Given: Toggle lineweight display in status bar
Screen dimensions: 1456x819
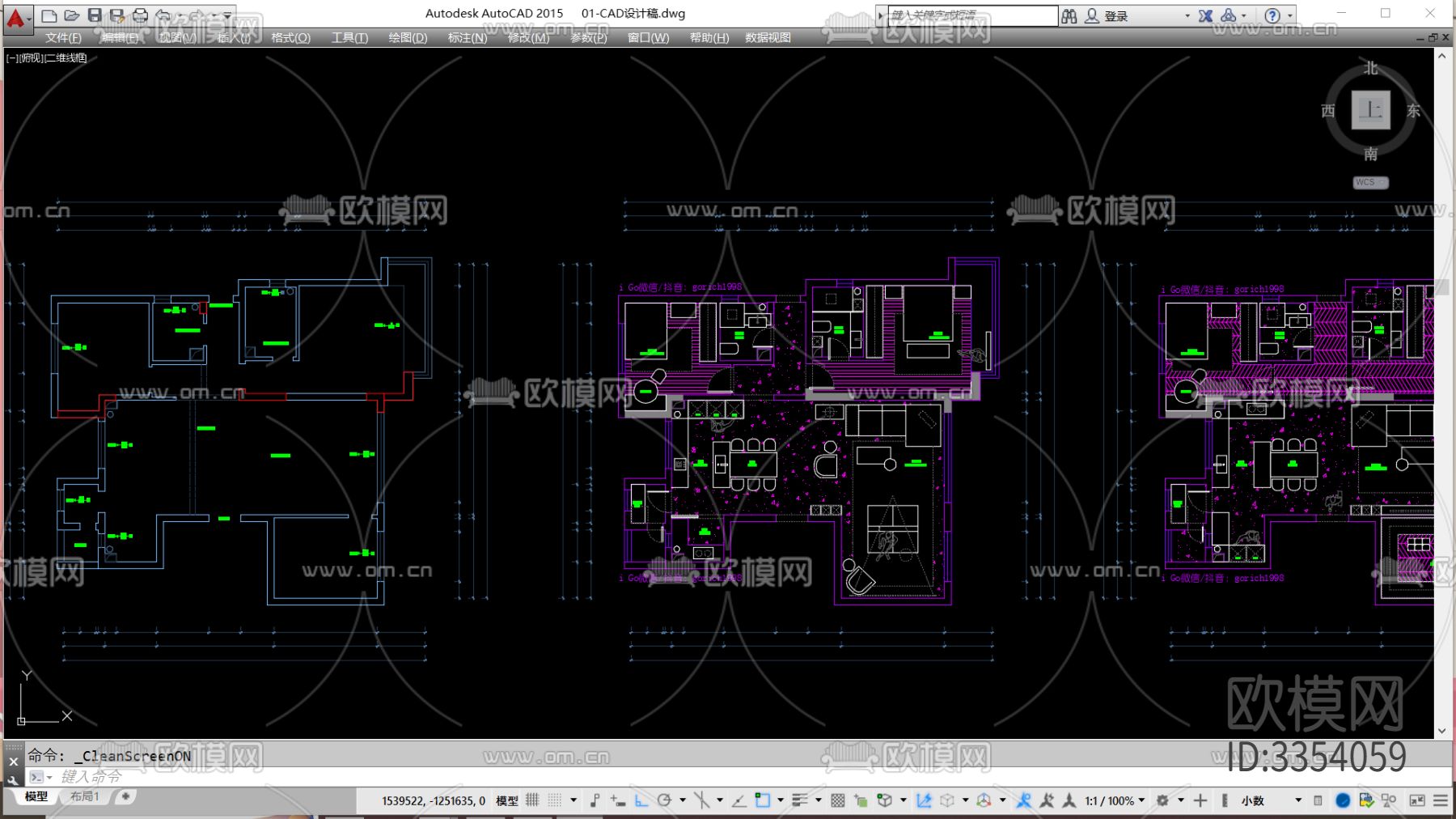Looking at the screenshot, I should click(800, 800).
